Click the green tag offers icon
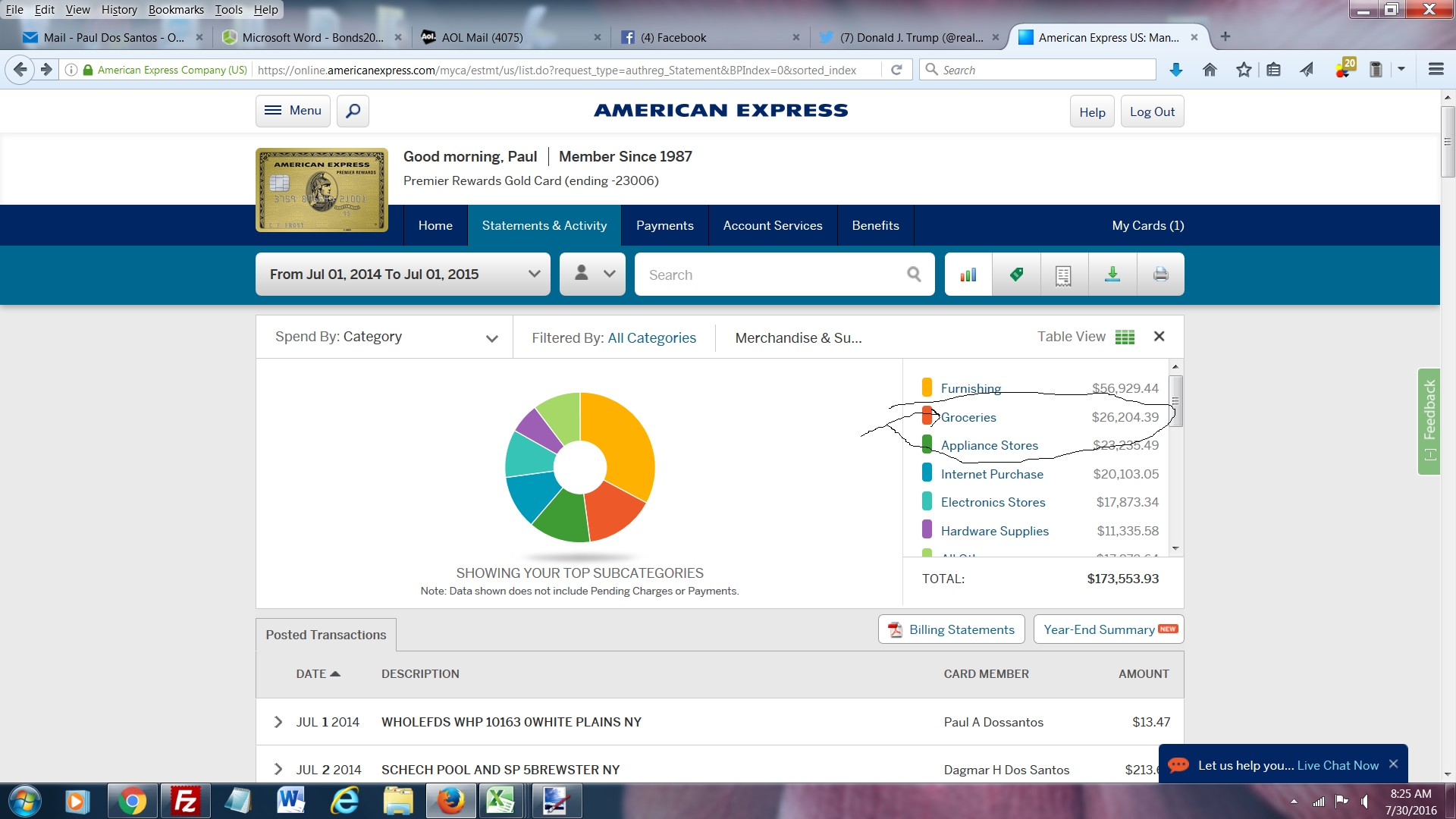Viewport: 1456px width, 819px height. tap(1016, 275)
